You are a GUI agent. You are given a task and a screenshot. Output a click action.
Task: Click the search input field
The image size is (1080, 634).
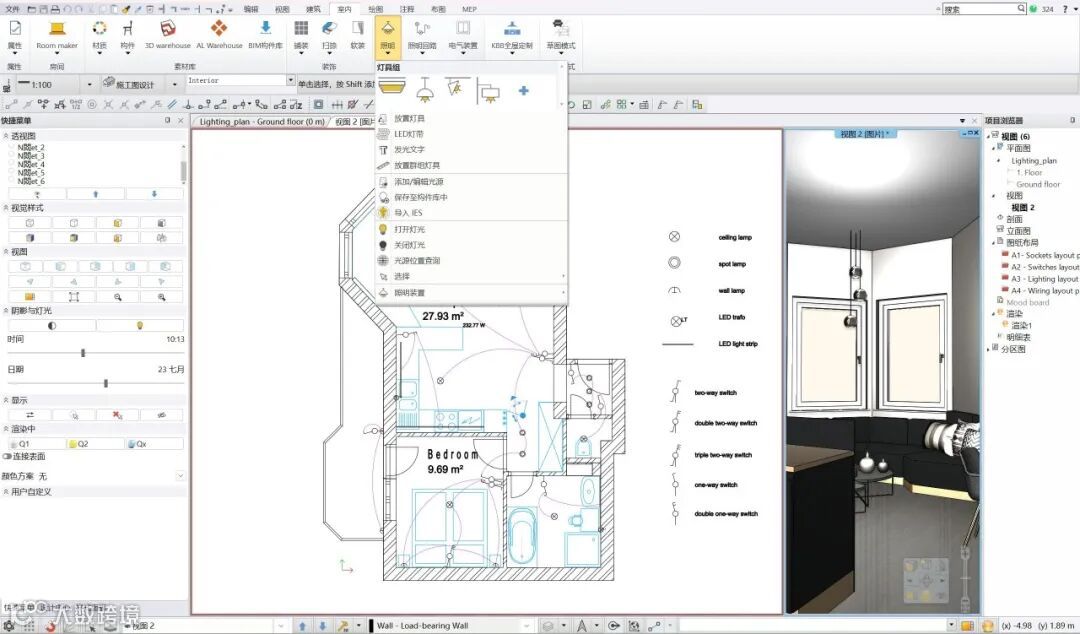click(982, 9)
